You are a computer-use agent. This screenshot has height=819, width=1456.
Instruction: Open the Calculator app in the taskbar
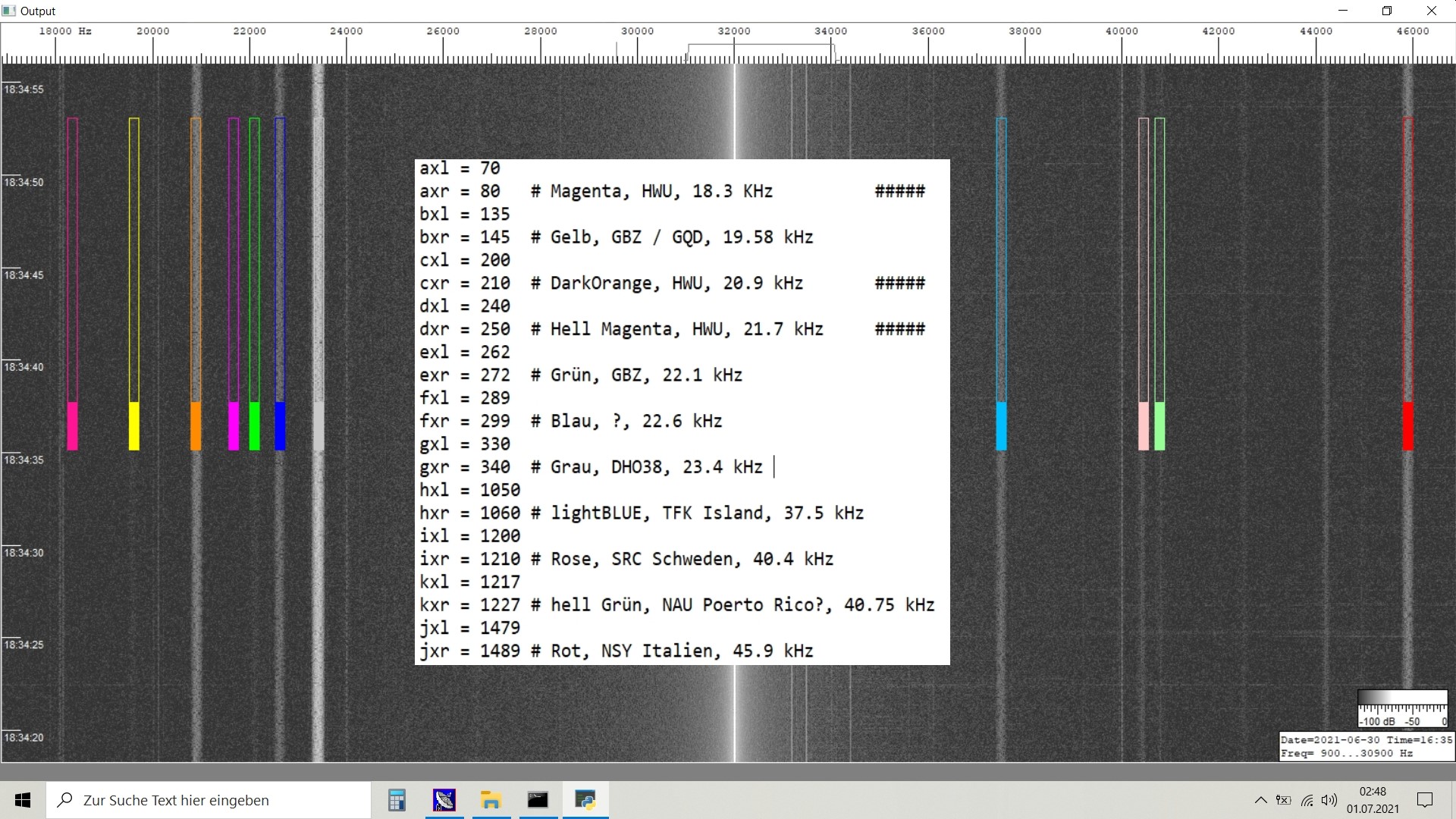(397, 800)
